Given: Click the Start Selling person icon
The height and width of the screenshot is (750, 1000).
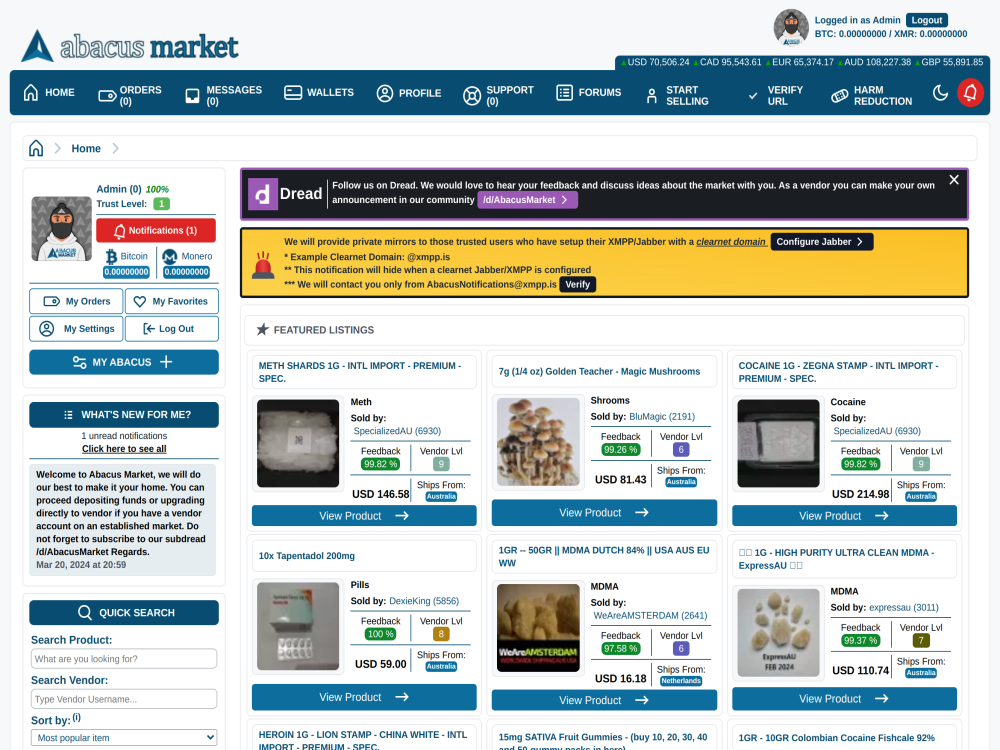Looking at the screenshot, I should pos(651,96).
